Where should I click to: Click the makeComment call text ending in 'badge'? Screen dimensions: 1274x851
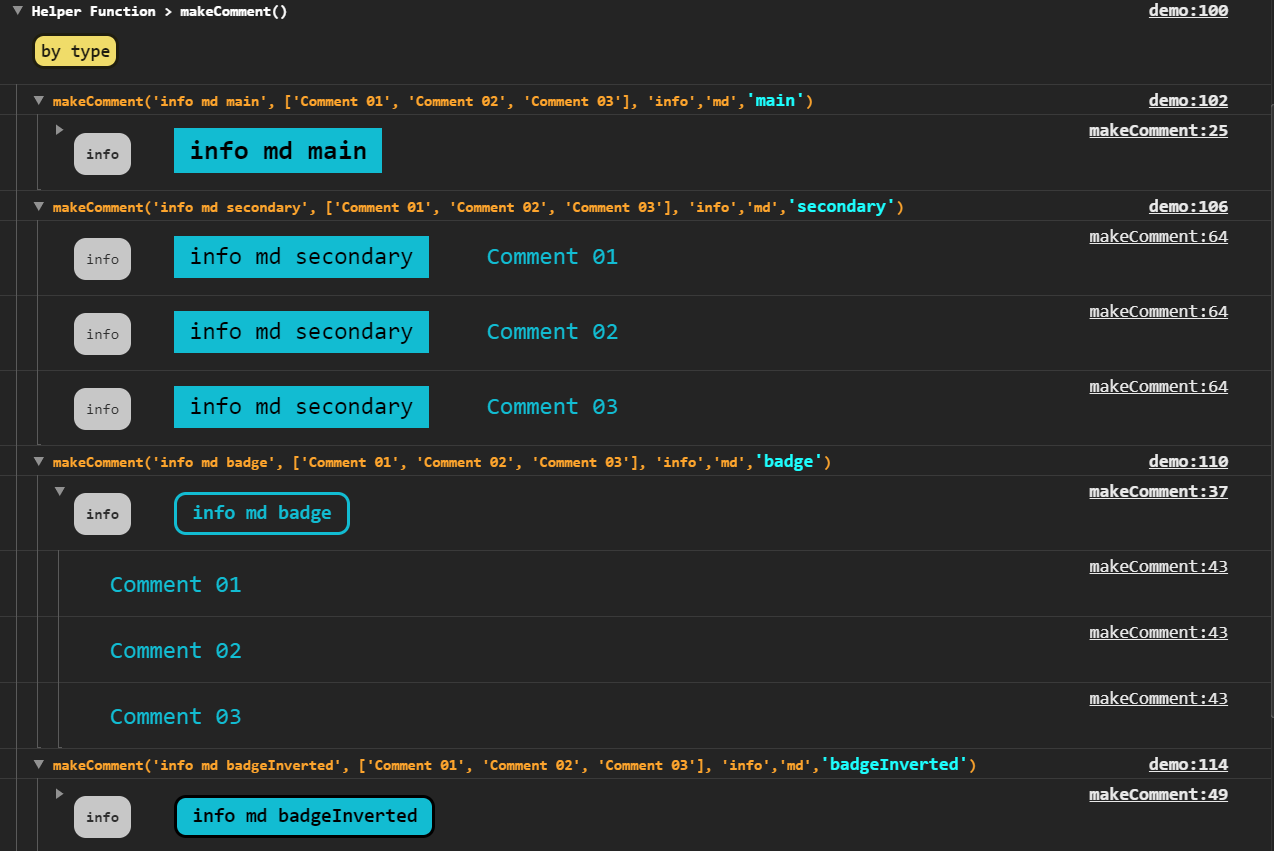(442, 462)
